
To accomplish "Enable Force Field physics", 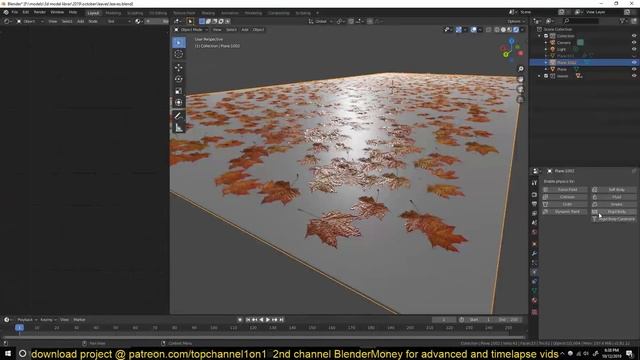I will tap(564, 190).
